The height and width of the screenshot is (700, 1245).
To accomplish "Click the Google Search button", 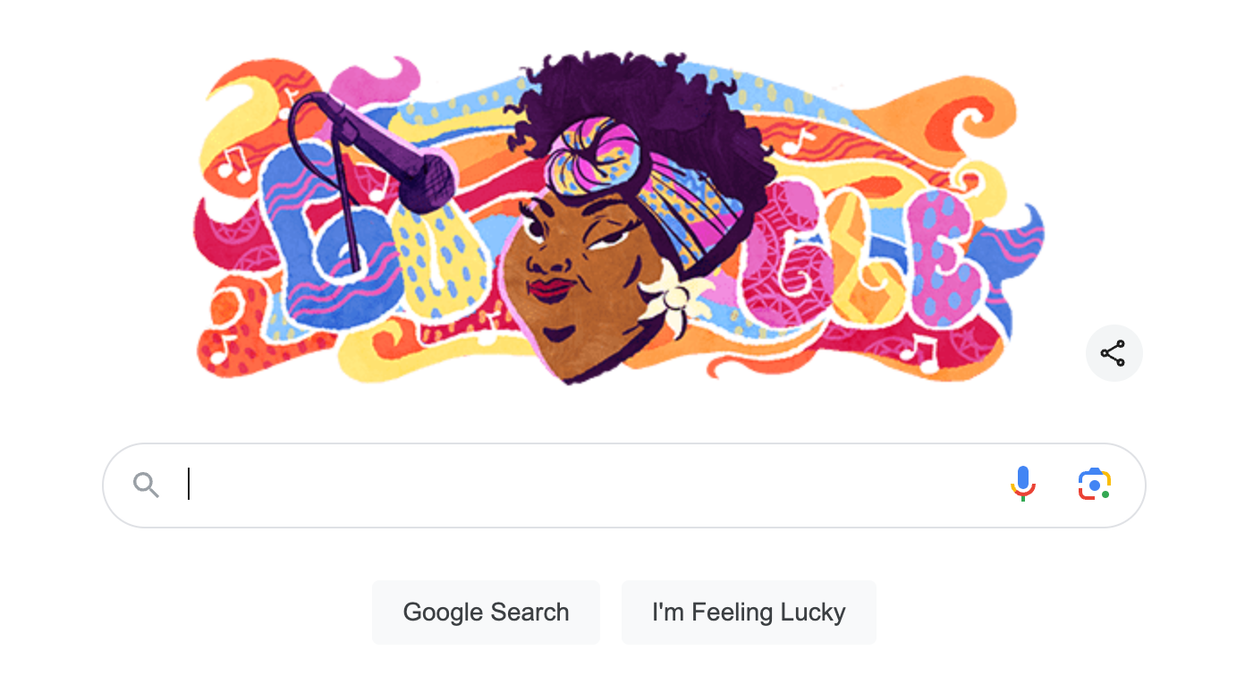I will pos(486,612).
